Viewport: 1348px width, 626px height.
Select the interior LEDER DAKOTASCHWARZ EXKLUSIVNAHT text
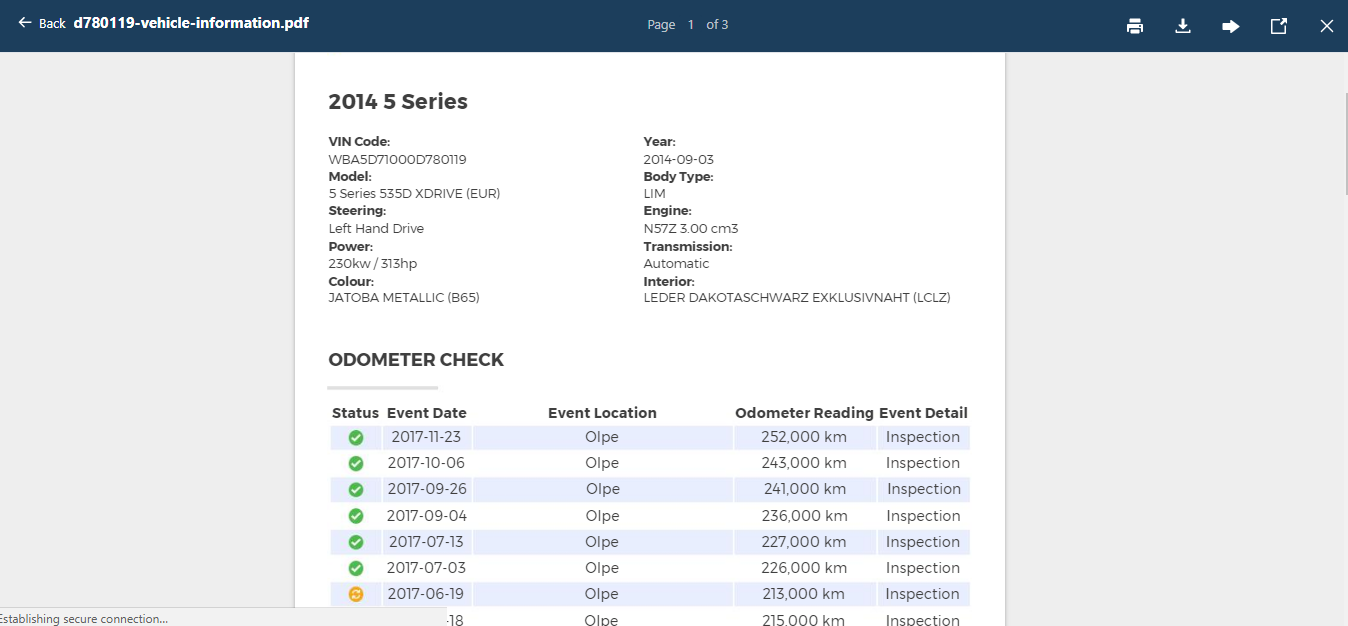pos(797,298)
